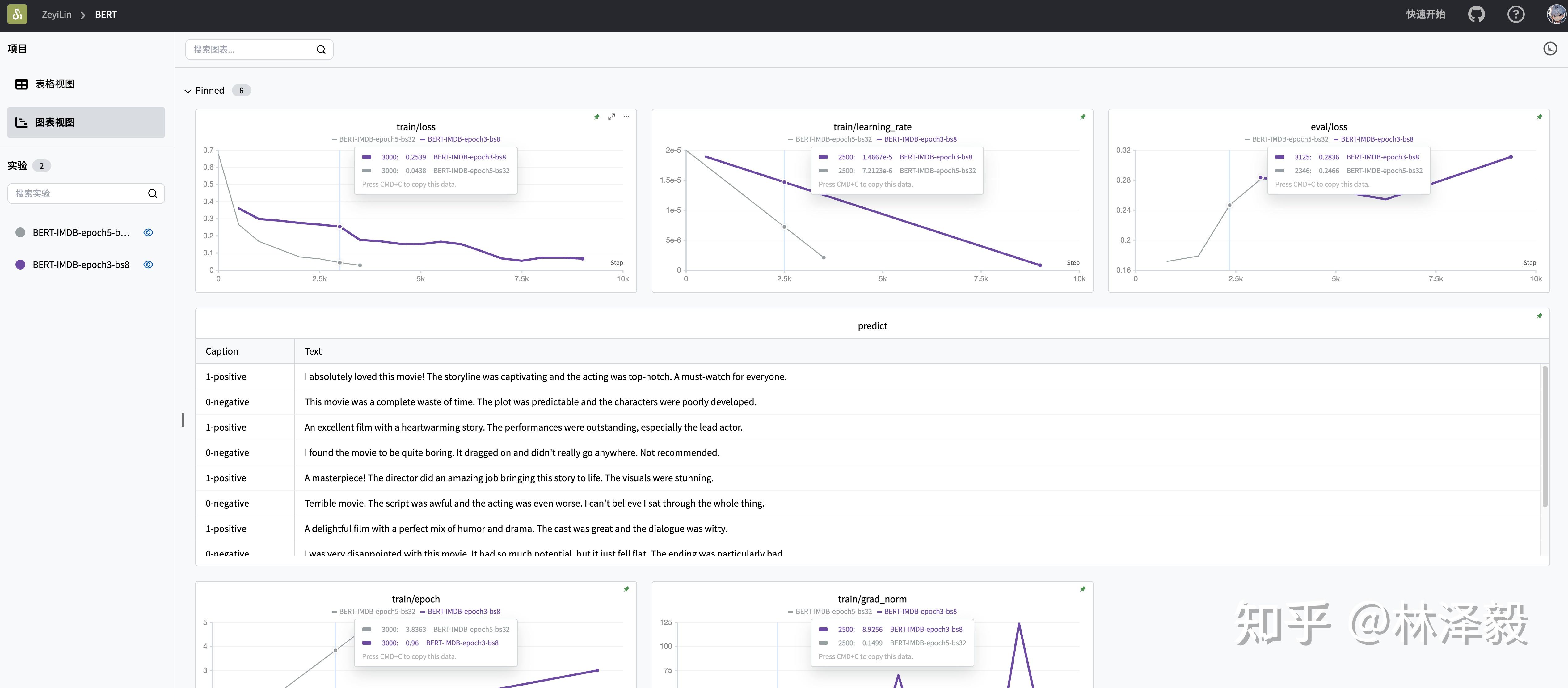Select 图表视图 chart view
The image size is (1568, 688).
tap(55, 122)
